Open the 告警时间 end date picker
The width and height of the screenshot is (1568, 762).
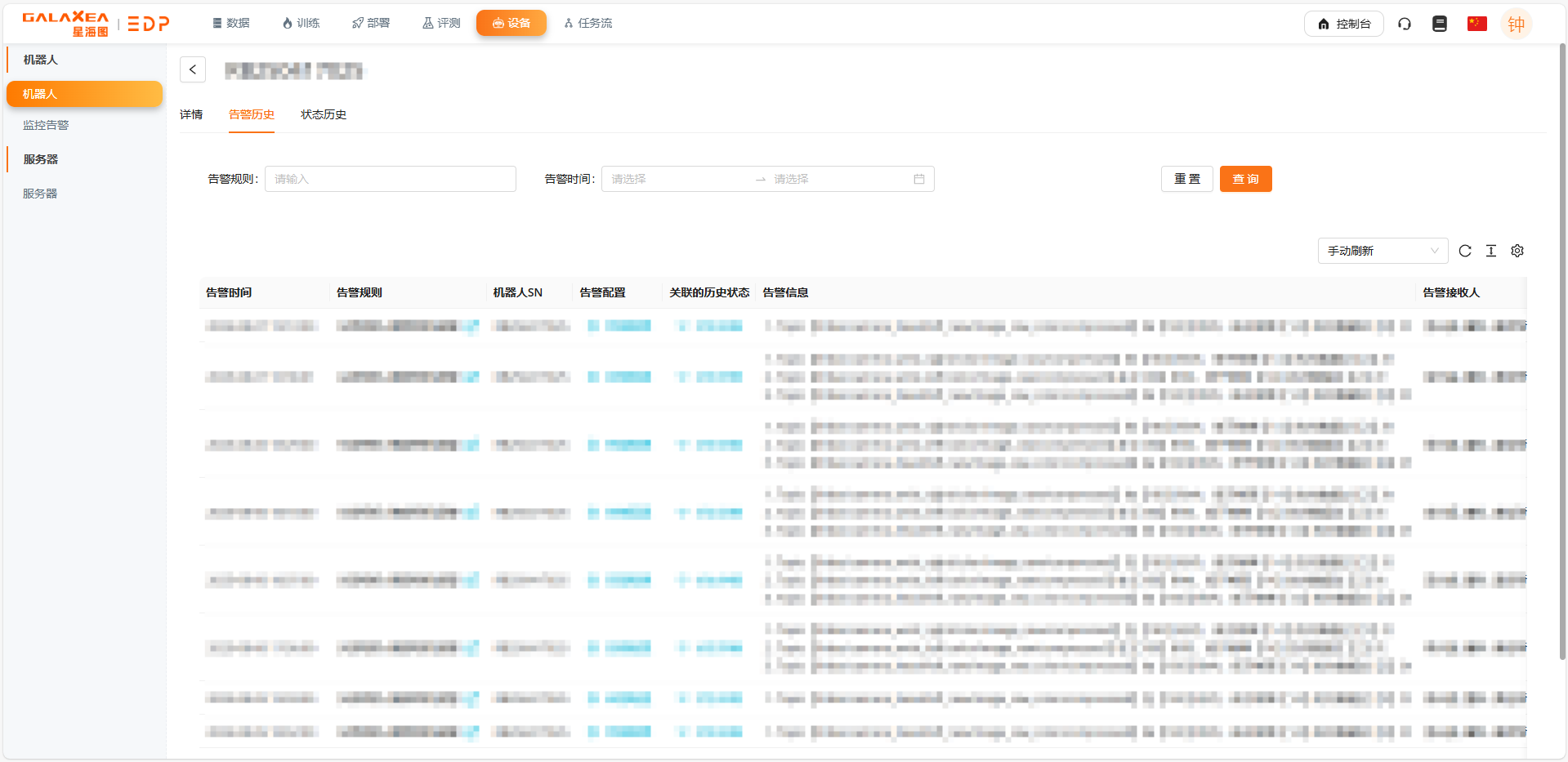(838, 179)
